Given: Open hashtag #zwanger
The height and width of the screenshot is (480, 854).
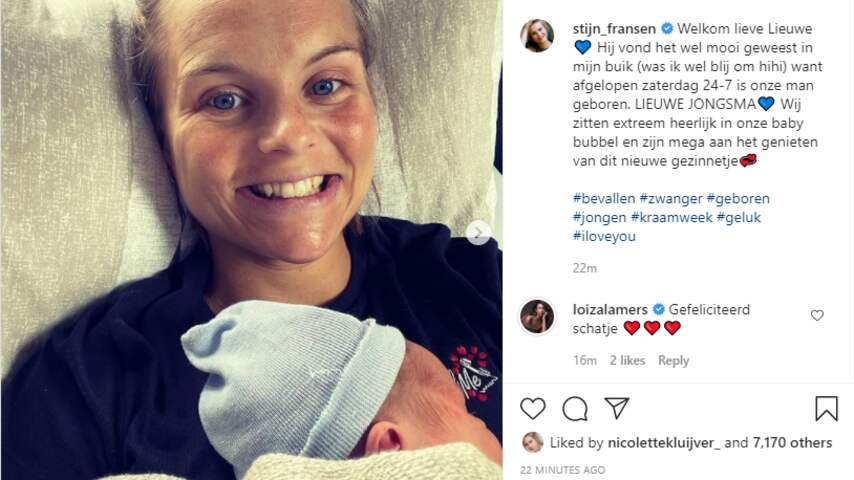Looking at the screenshot, I should tap(670, 199).
